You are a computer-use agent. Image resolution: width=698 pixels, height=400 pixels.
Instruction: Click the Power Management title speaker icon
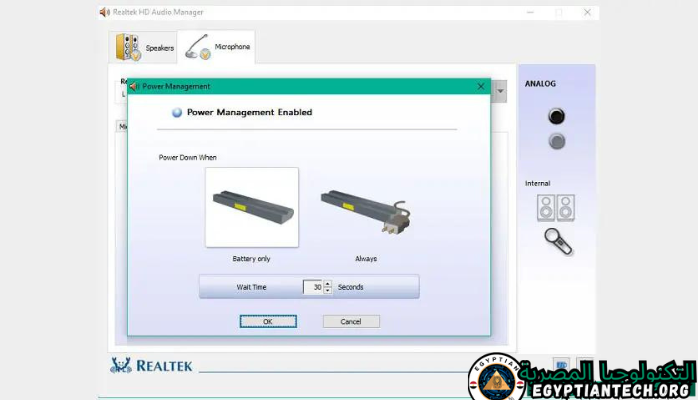point(134,86)
